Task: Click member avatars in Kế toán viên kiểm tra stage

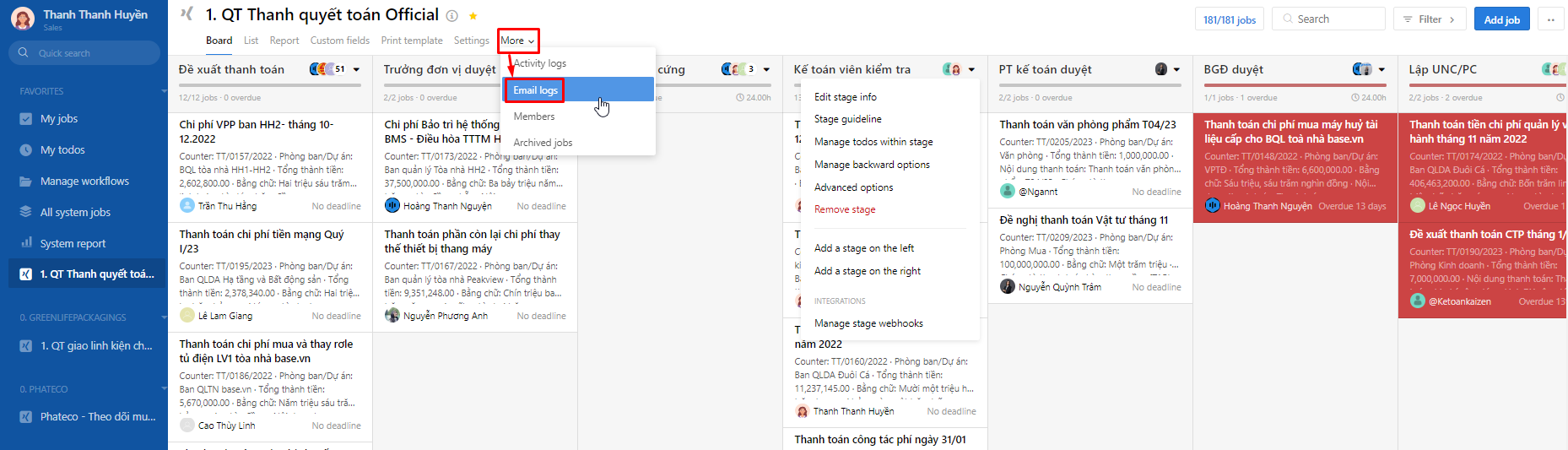Action: click(952, 69)
